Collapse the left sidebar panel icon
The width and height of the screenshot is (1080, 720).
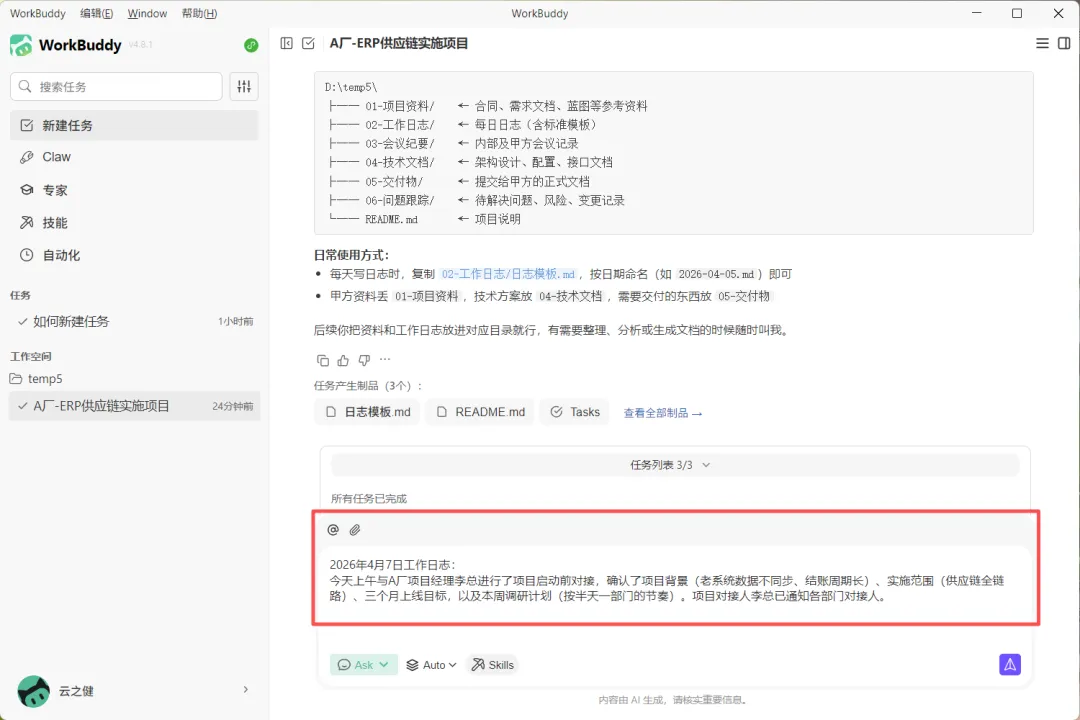pos(287,43)
